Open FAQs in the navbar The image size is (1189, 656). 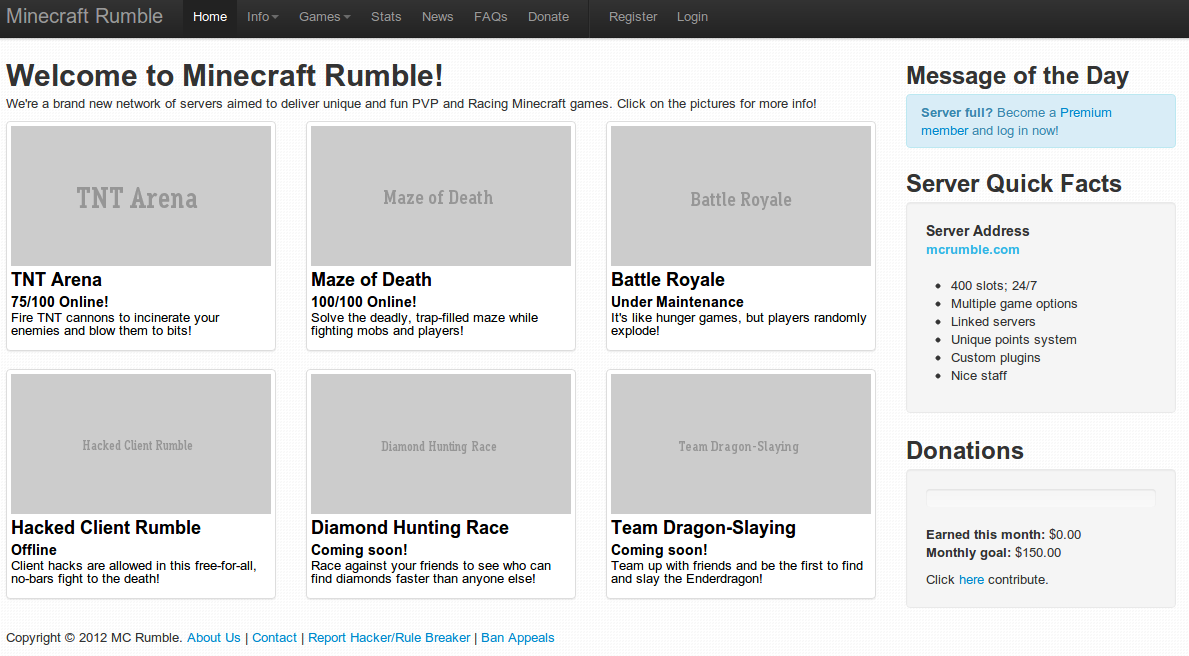click(x=490, y=17)
